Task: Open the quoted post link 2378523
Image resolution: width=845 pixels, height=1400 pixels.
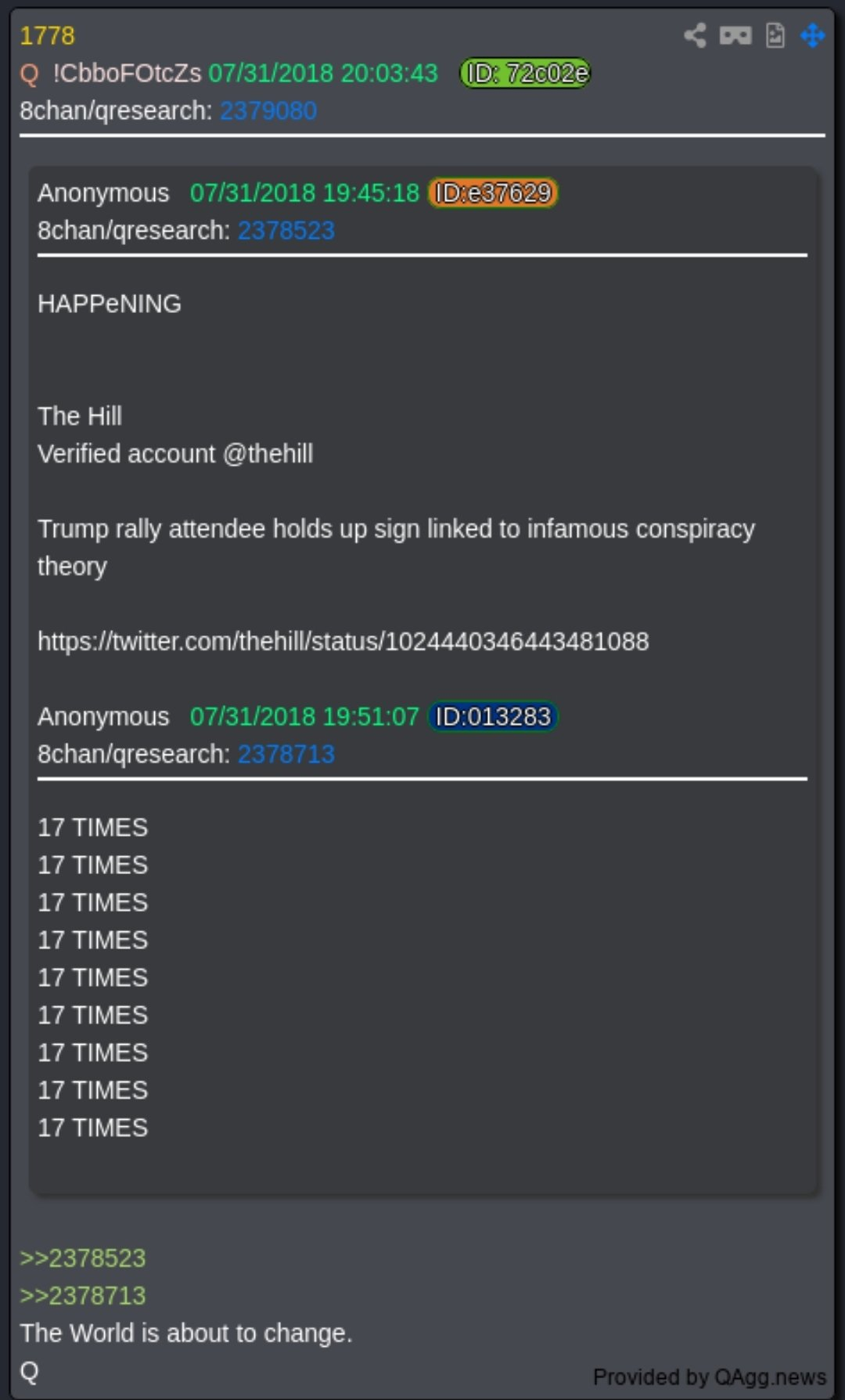Action: (x=286, y=231)
